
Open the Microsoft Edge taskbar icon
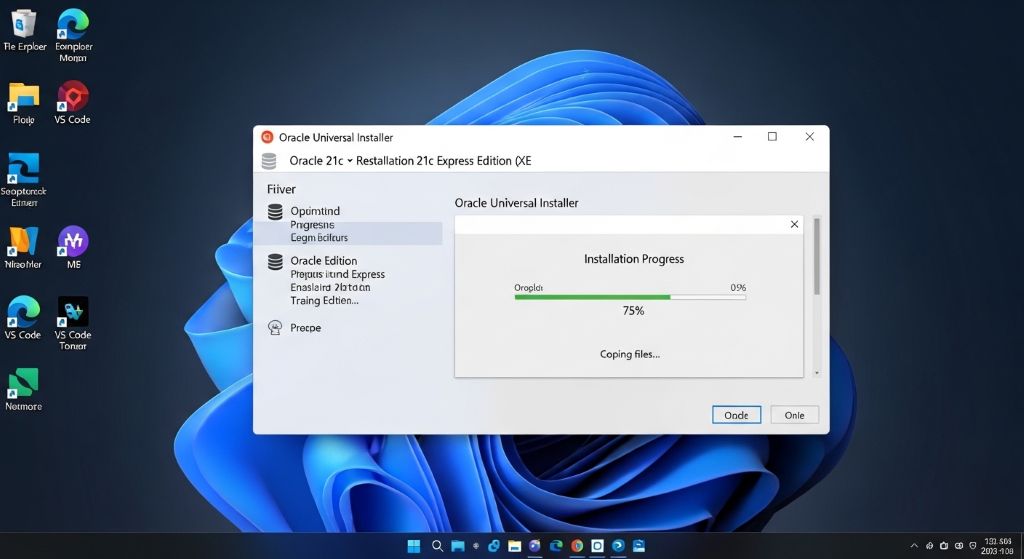point(556,546)
